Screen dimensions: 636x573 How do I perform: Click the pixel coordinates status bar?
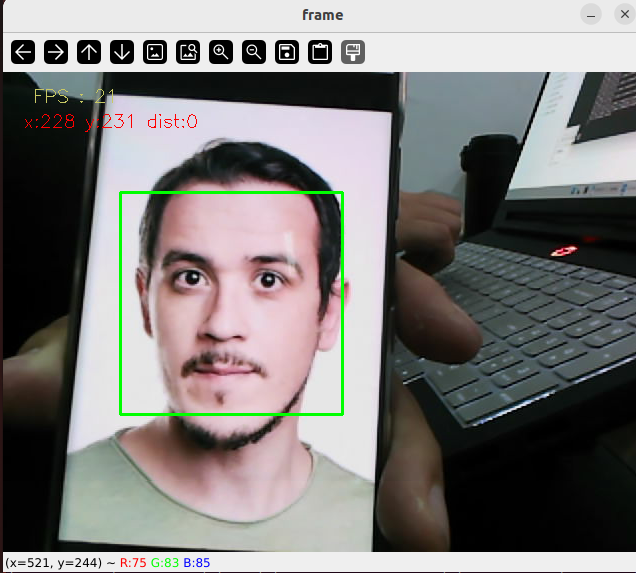click(x=108, y=563)
